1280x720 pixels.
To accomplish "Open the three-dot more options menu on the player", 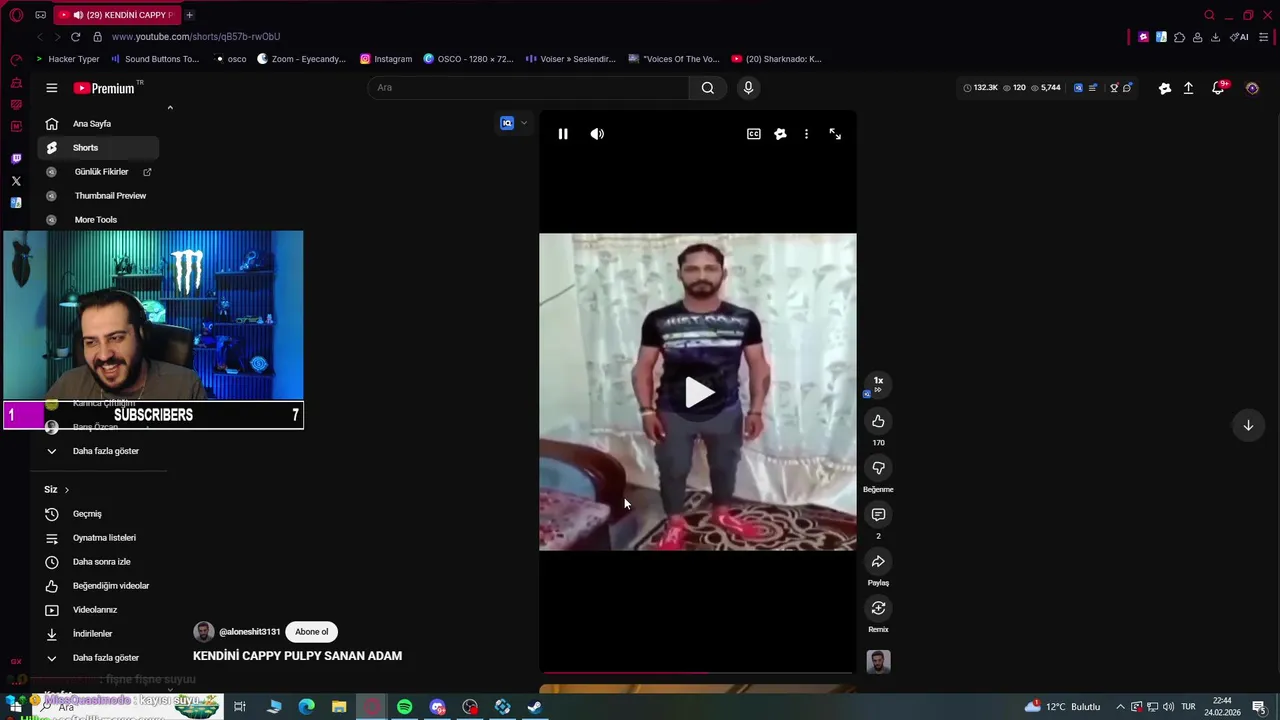I will 806,134.
